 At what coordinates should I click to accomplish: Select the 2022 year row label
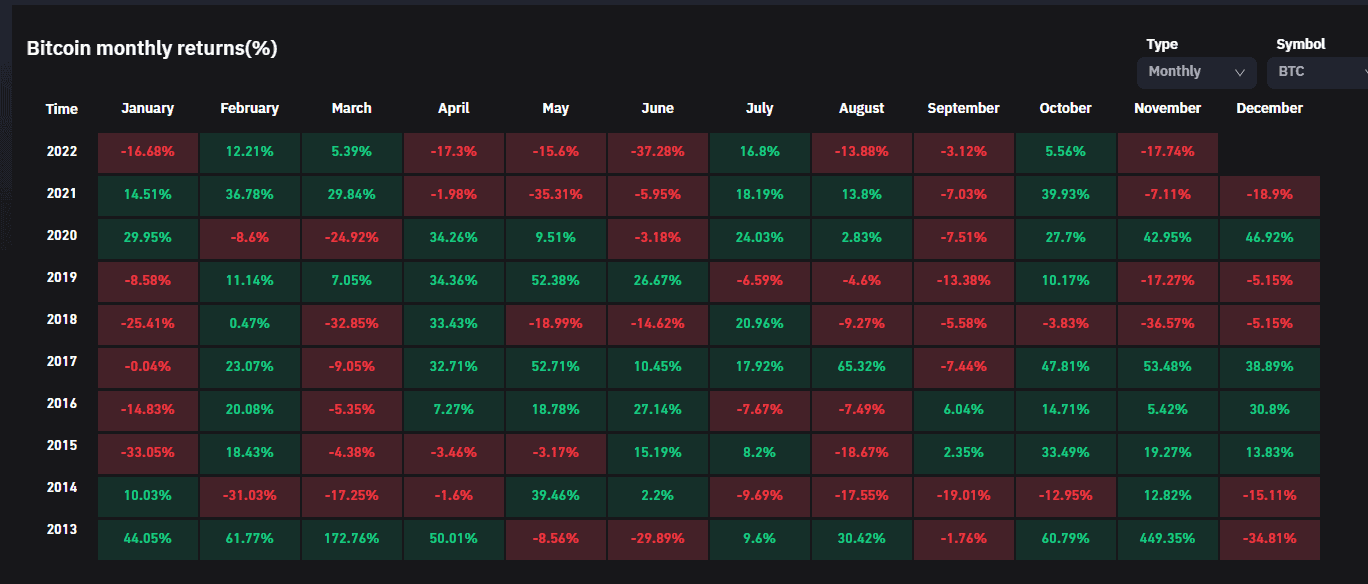pyautogui.click(x=62, y=152)
